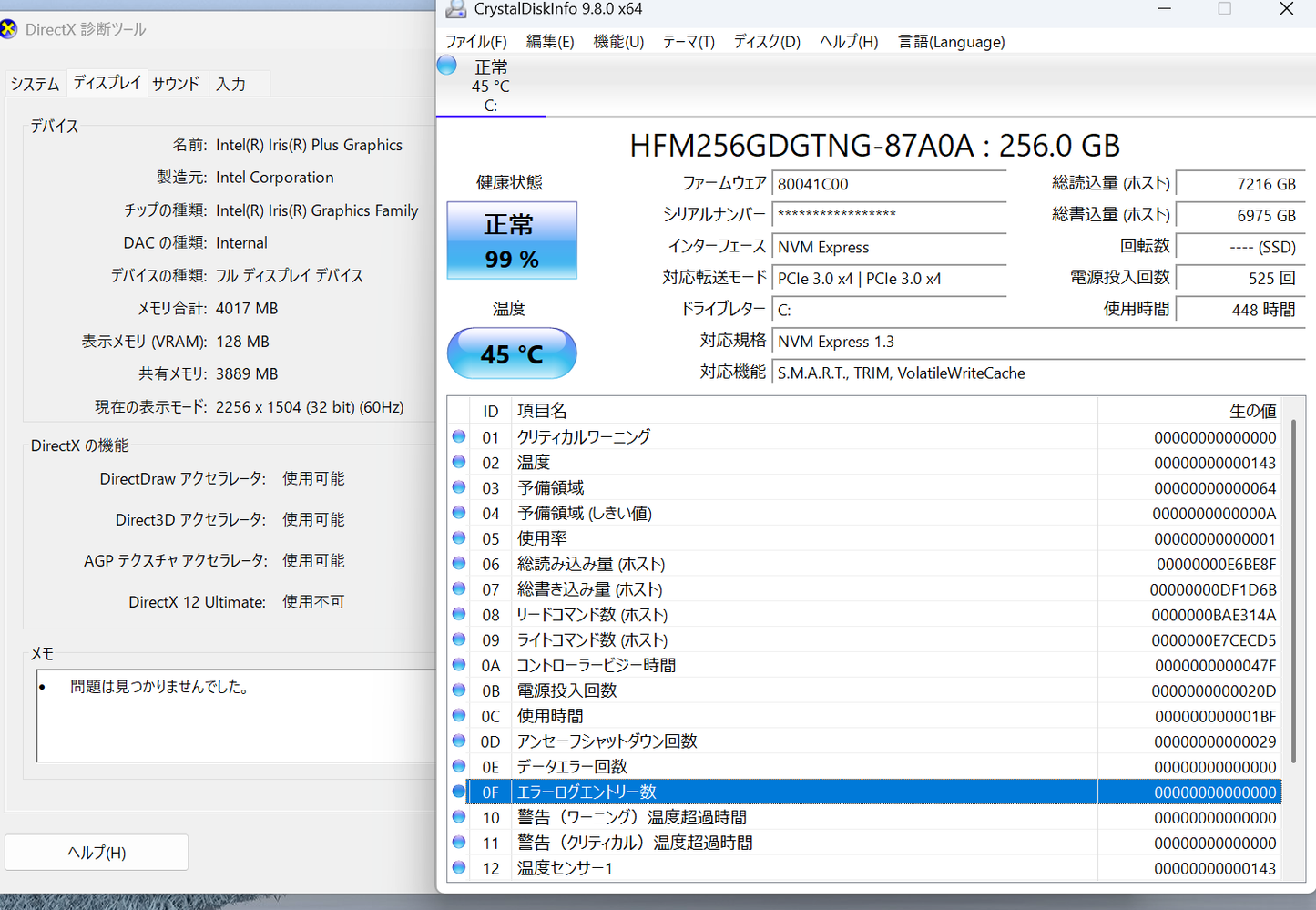Open the ヘルプ(H) menu in CrystalDiskInfo
1316x910 pixels.
[x=849, y=42]
